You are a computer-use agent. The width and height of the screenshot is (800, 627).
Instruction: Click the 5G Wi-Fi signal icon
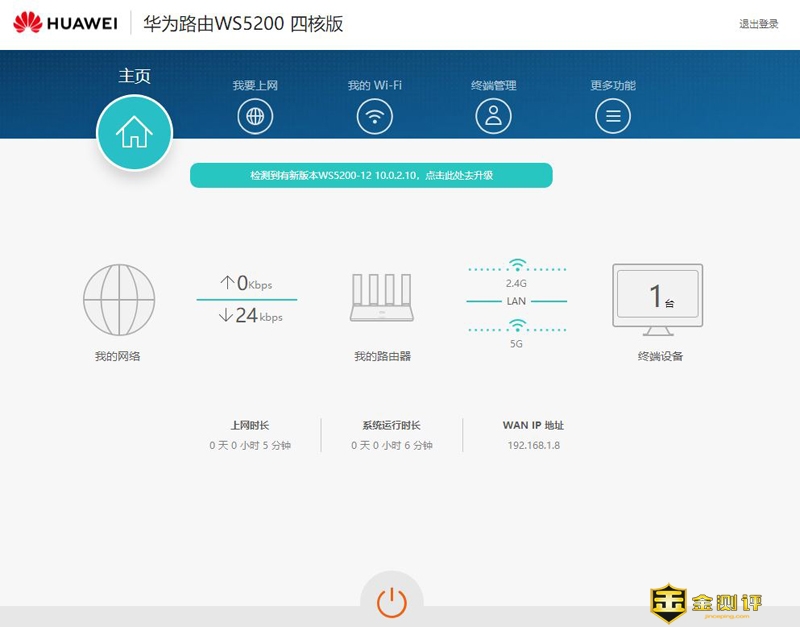[x=516, y=325]
